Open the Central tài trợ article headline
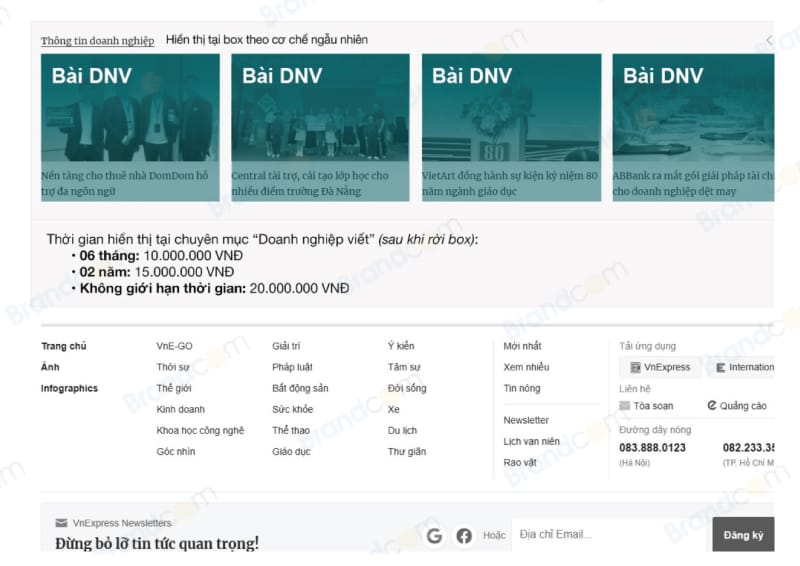This screenshot has width=800, height=566. (x=310, y=183)
